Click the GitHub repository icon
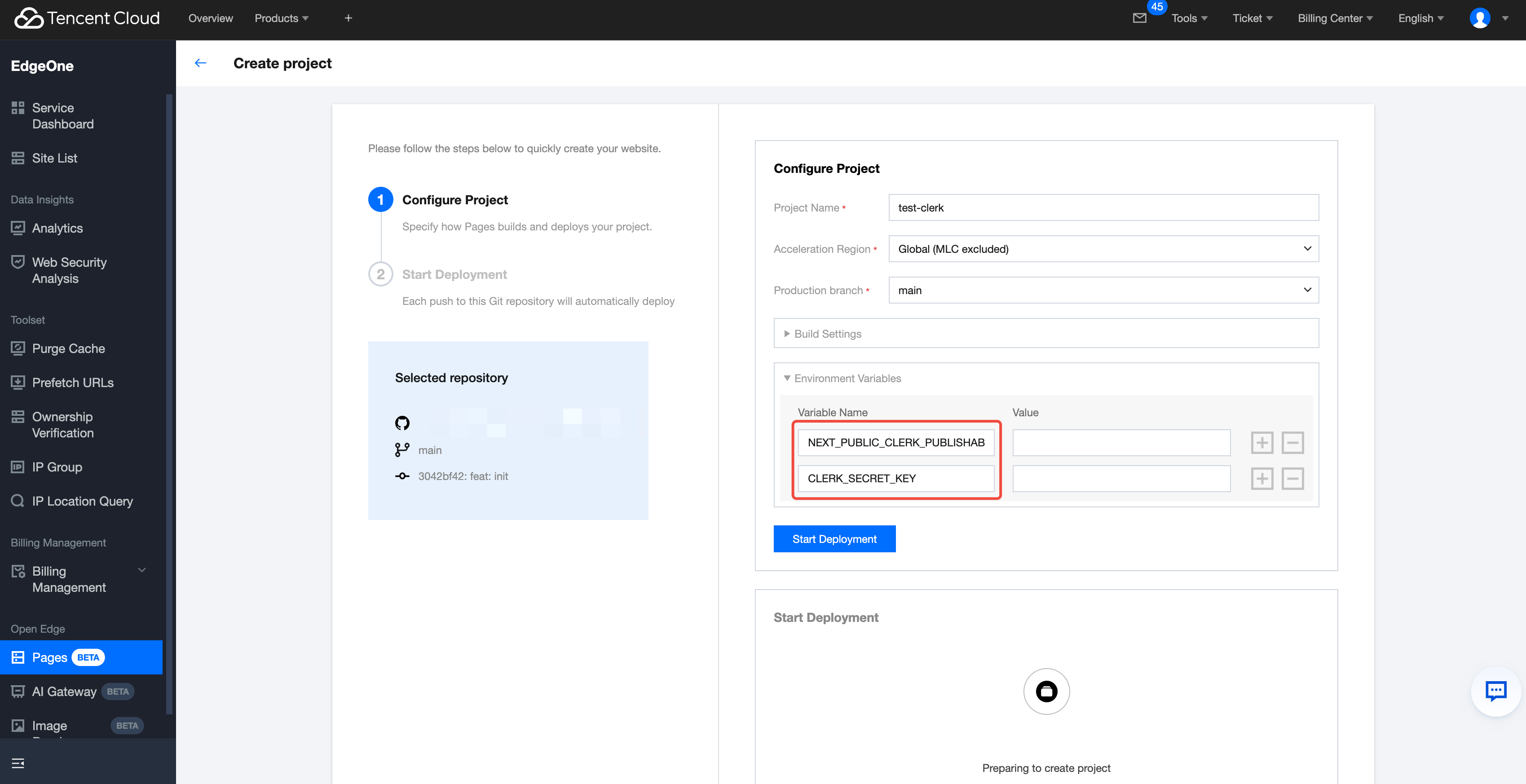The height and width of the screenshot is (784, 1526). 402,423
